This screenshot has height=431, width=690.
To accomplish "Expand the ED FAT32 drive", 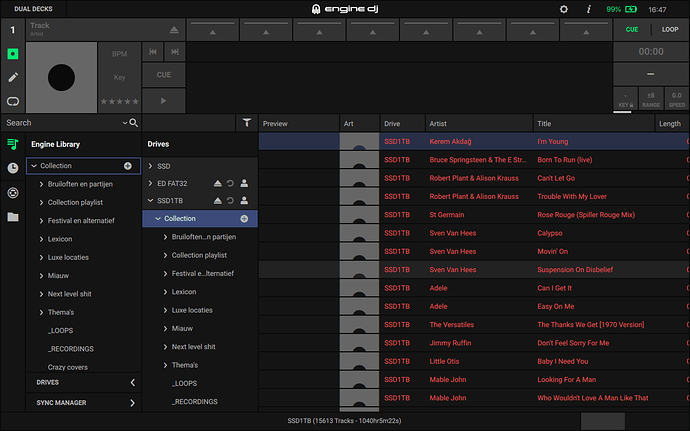I will 150,183.
